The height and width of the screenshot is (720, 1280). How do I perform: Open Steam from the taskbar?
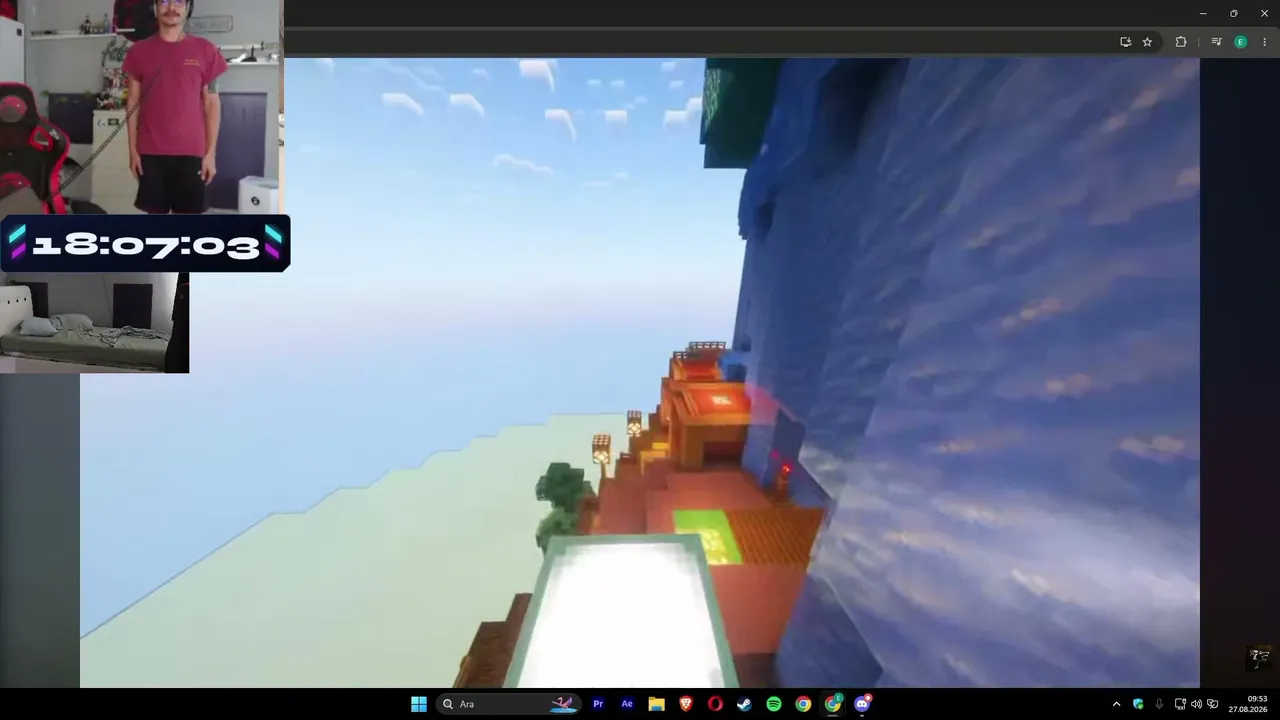coord(744,704)
